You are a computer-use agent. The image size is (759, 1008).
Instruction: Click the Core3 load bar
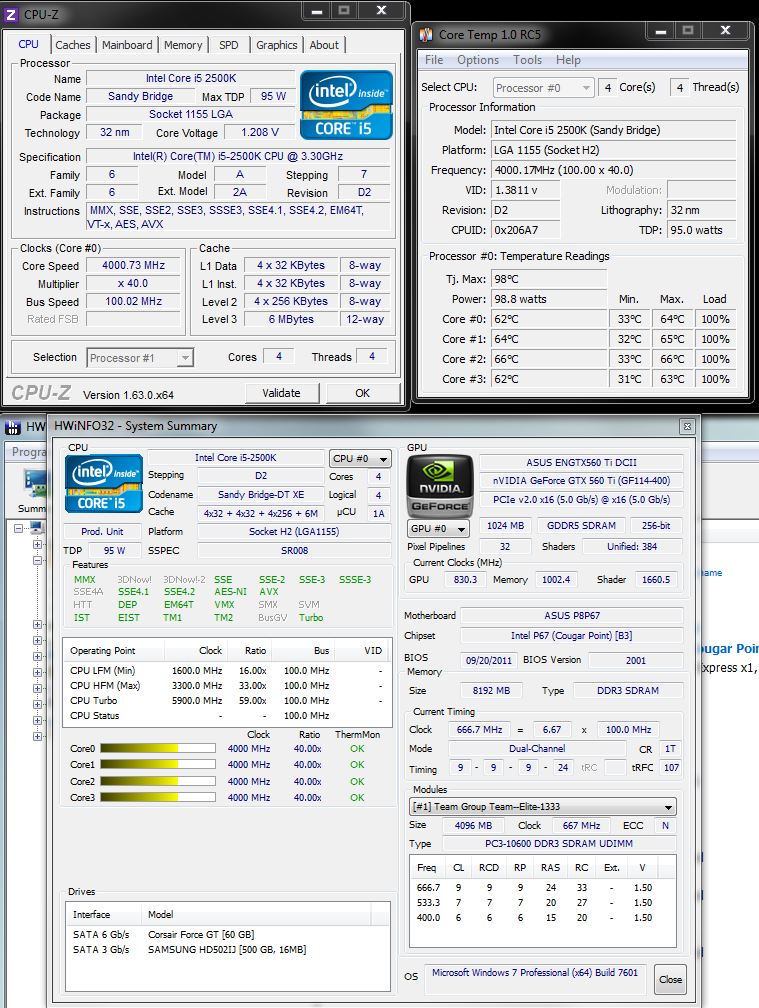[x=157, y=797]
